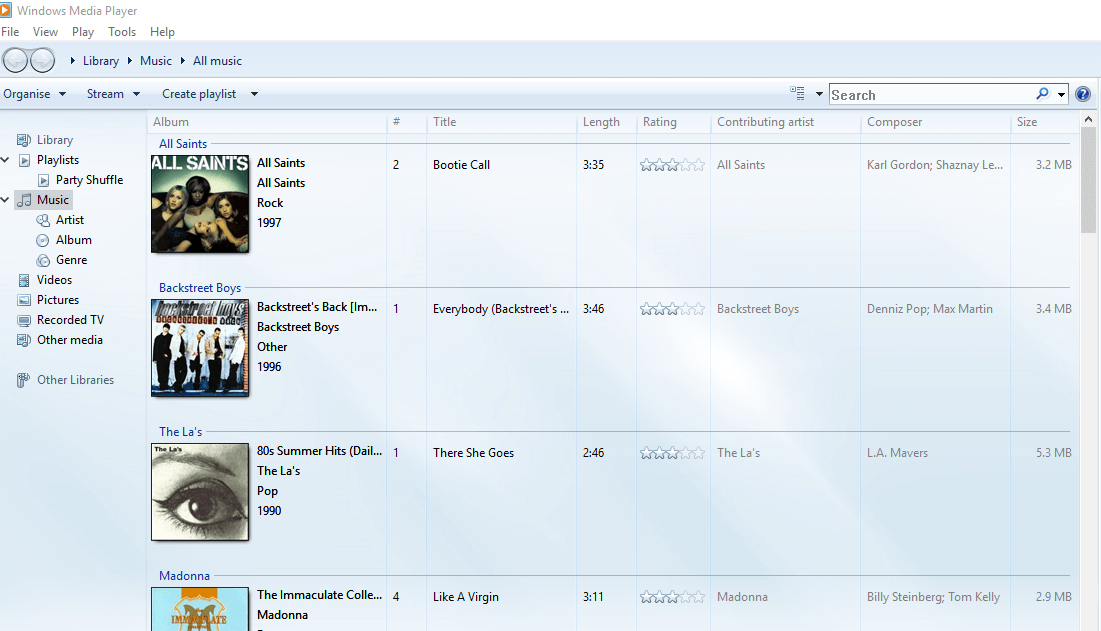Open the Play menu

tap(83, 32)
